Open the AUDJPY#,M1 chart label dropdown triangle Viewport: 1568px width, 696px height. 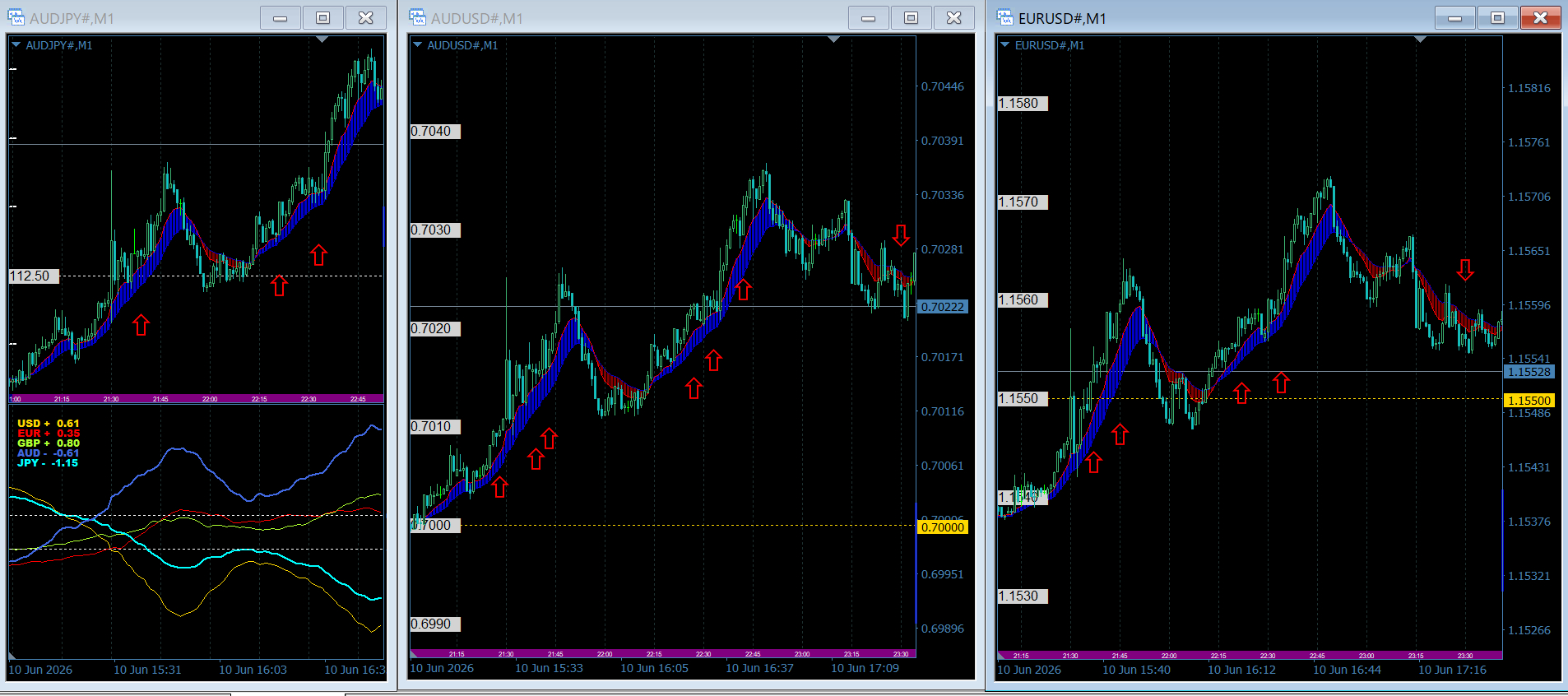tap(16, 45)
